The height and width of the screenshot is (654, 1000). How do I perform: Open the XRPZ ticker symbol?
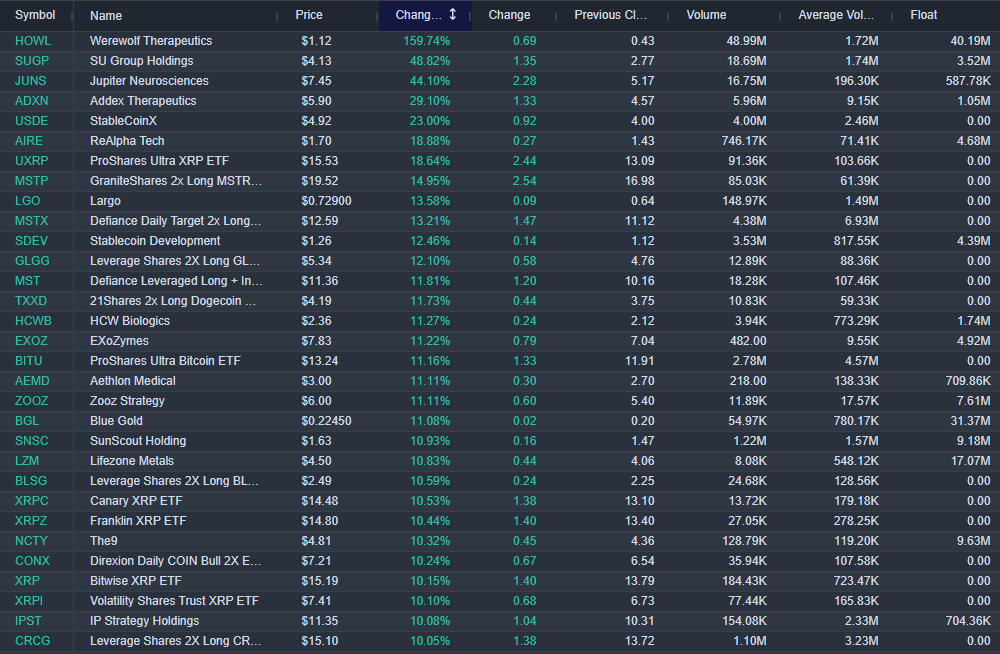31,521
